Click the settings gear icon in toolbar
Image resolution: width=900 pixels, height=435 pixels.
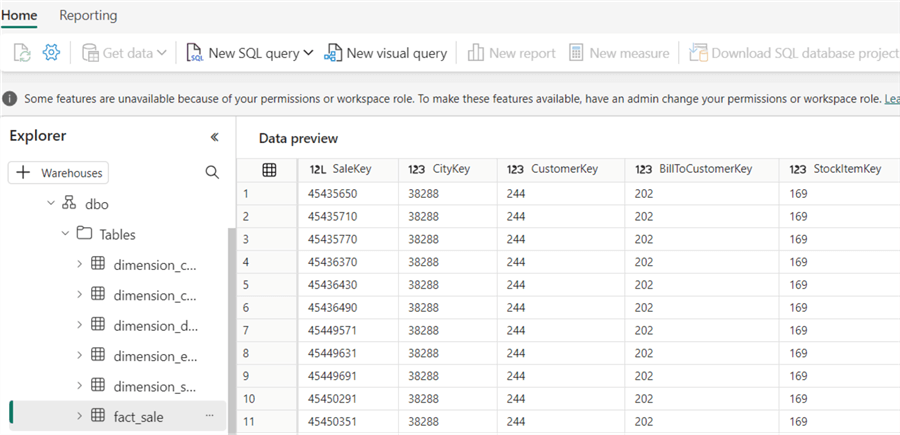point(51,53)
